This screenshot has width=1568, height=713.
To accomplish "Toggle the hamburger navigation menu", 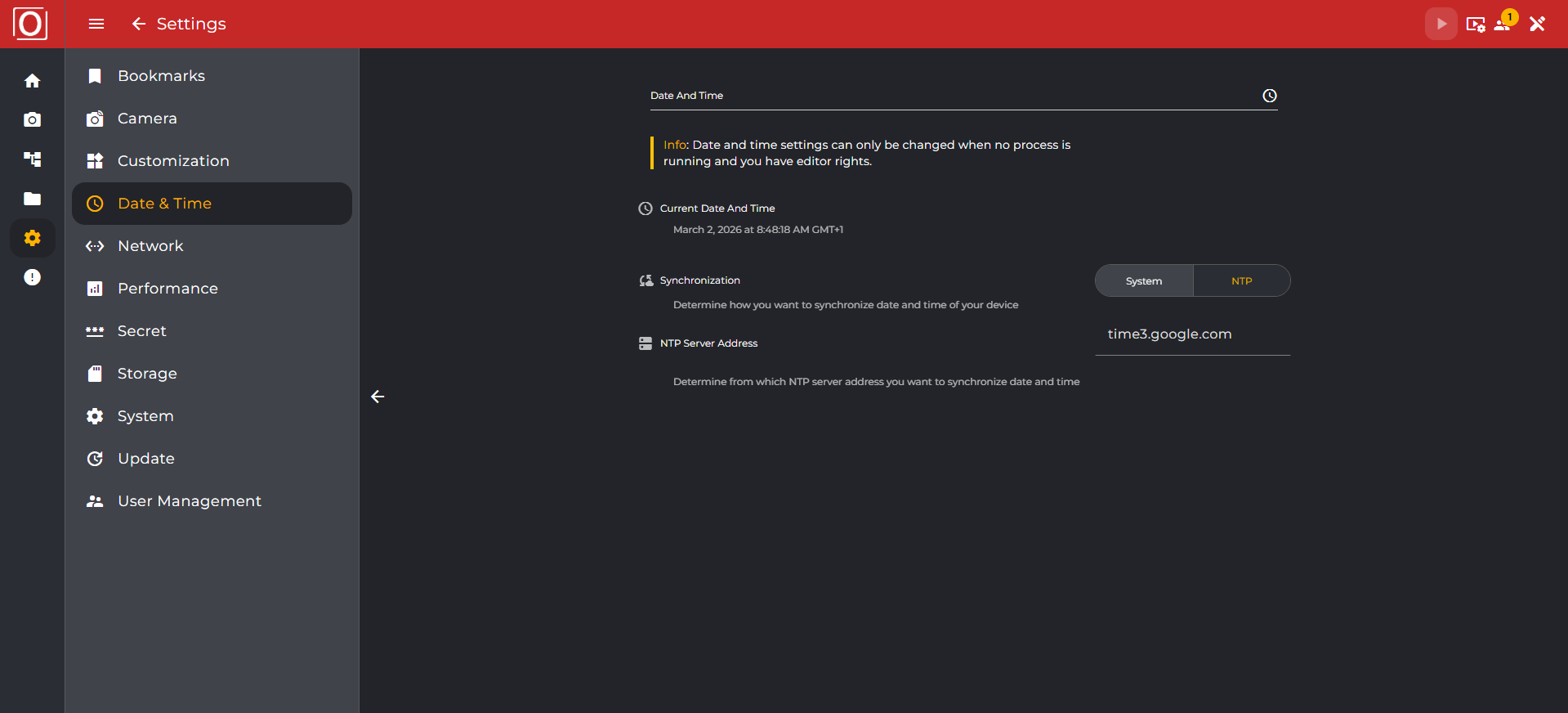I will (x=96, y=24).
